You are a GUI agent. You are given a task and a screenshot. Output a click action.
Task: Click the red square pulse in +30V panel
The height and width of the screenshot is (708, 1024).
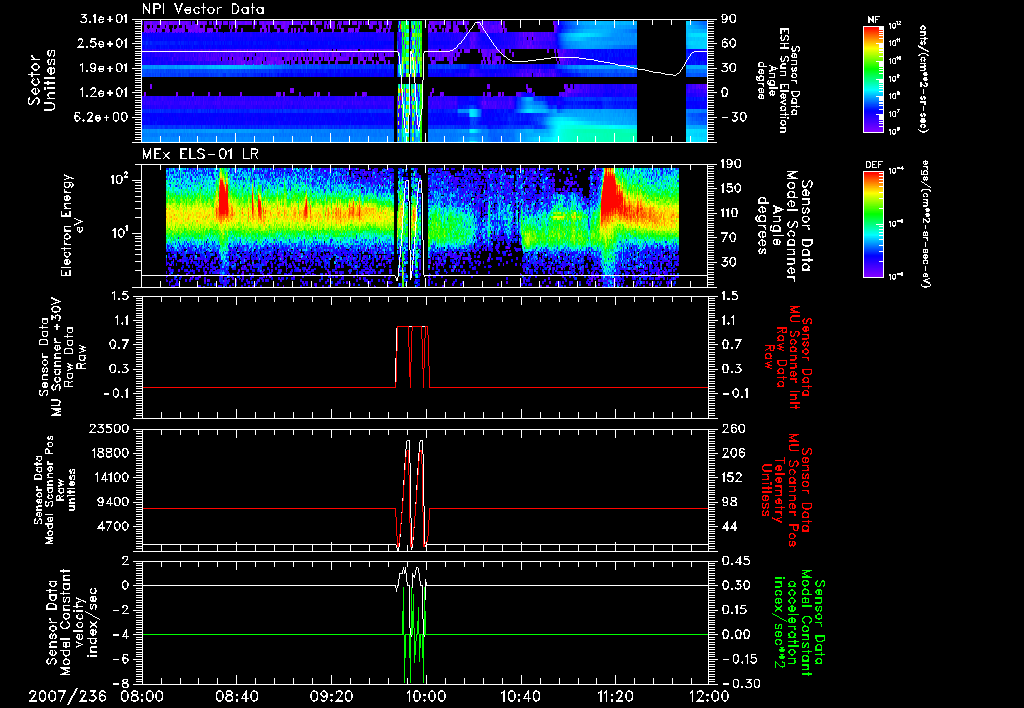click(412, 357)
